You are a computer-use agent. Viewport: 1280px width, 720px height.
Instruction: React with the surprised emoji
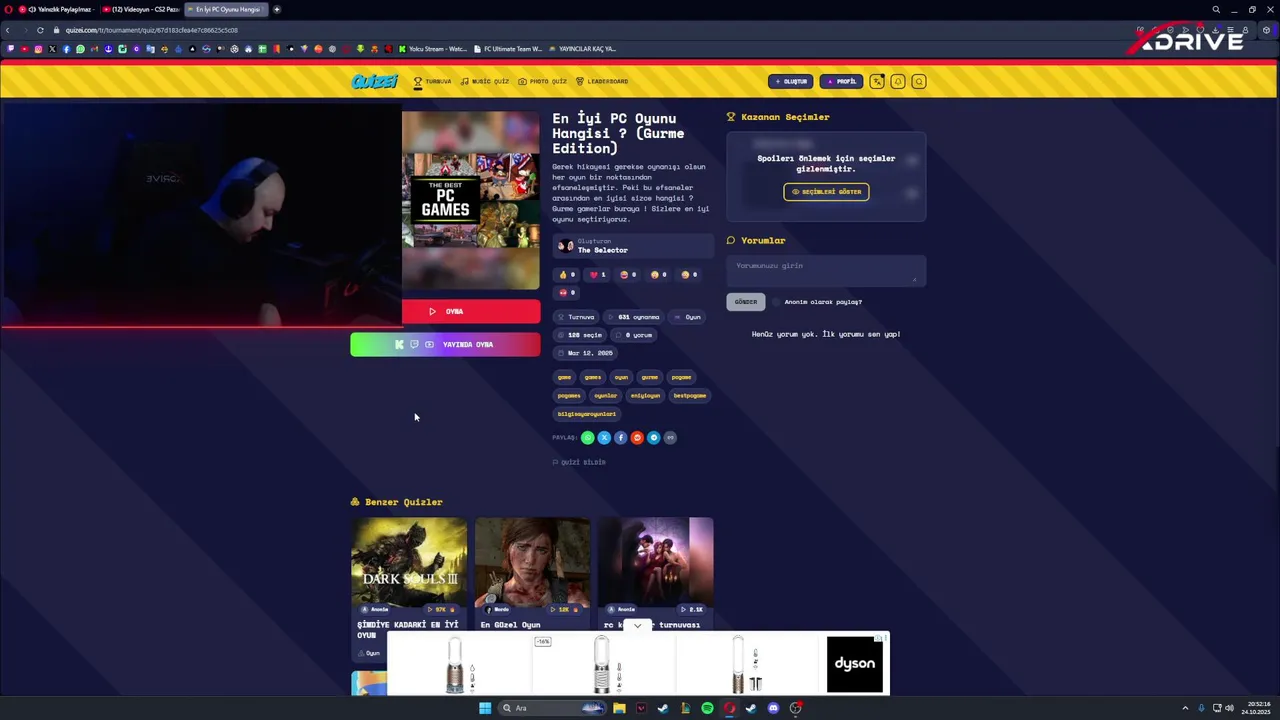tap(658, 275)
